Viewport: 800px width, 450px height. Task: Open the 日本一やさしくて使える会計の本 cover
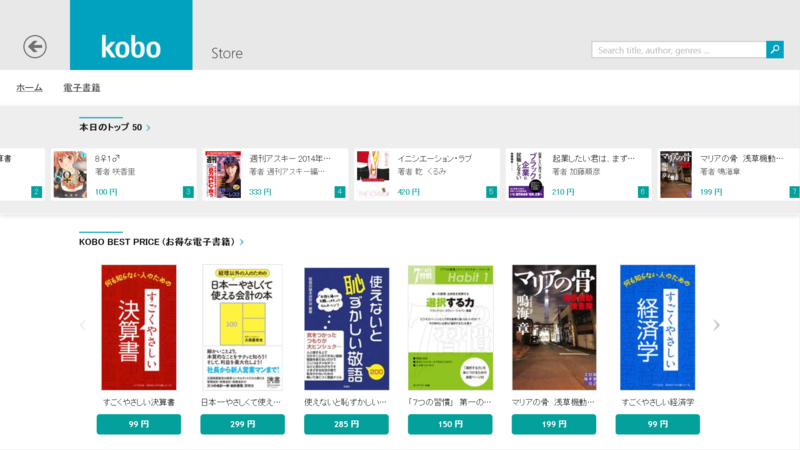coord(242,328)
